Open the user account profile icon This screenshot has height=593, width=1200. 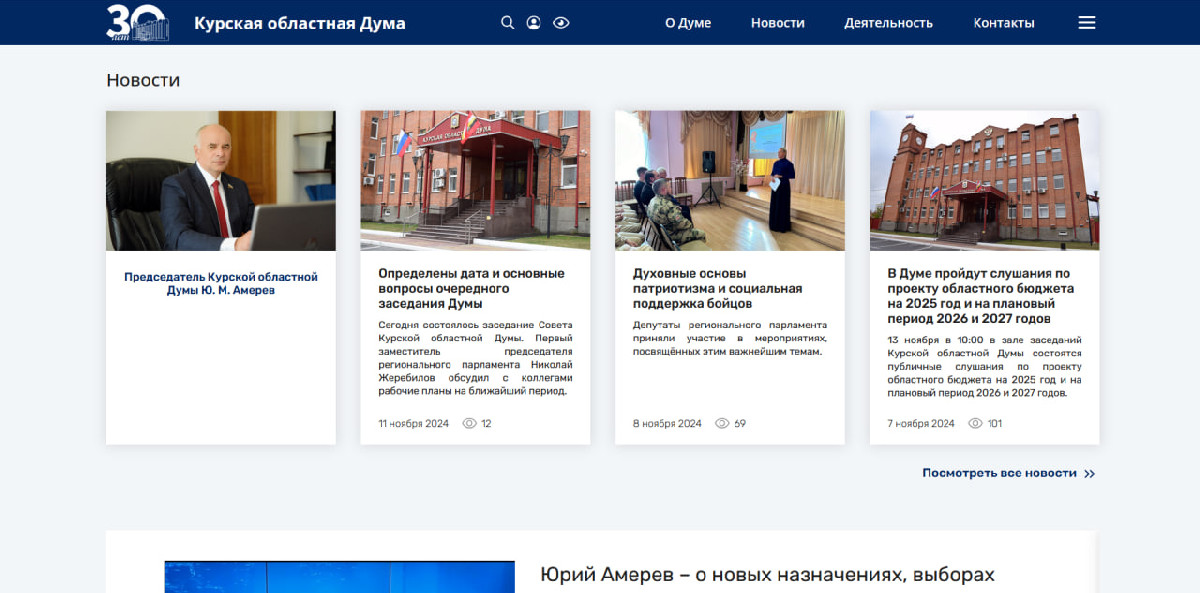(x=534, y=23)
